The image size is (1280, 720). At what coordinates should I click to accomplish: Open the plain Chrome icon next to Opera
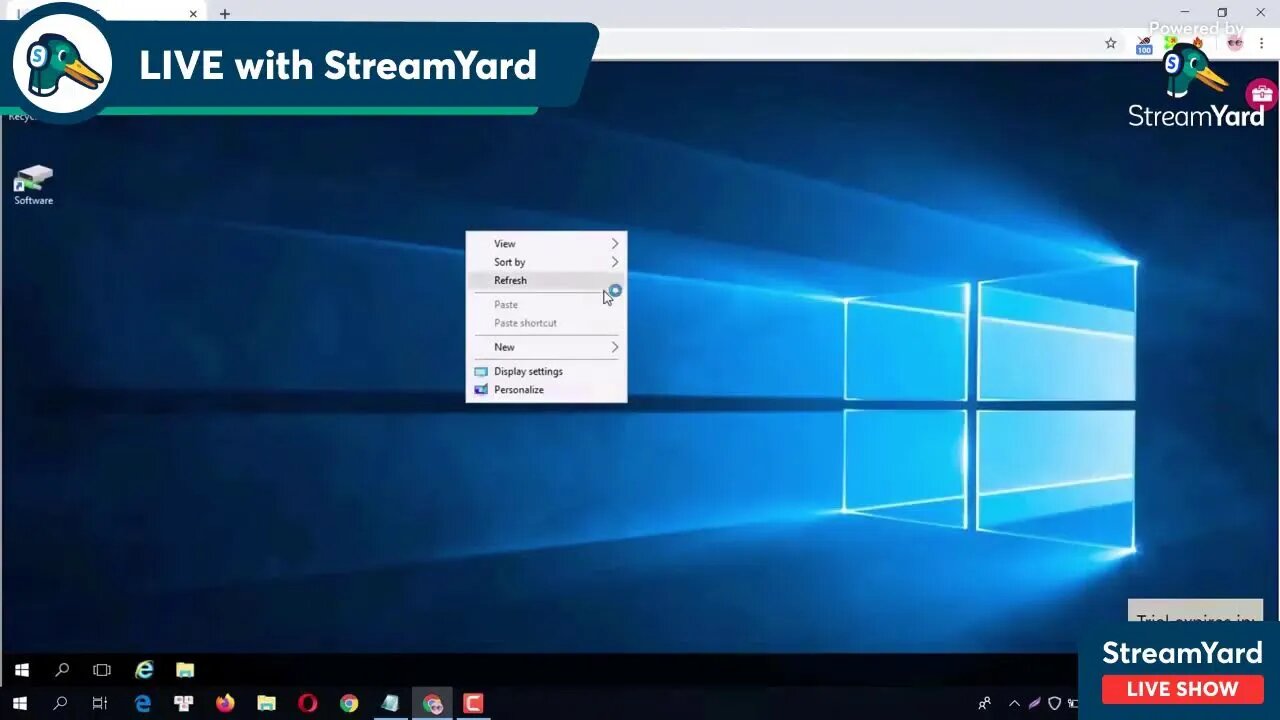coord(348,703)
